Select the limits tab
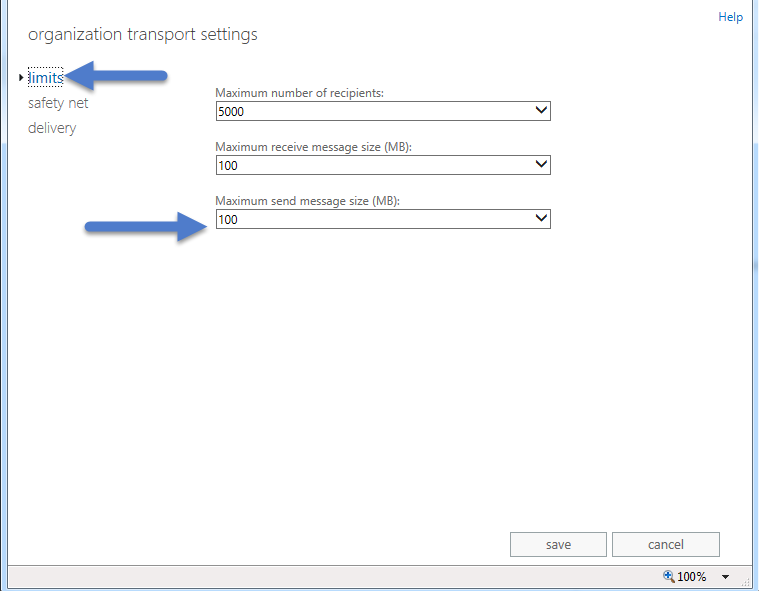The height and width of the screenshot is (591, 759). tap(46, 77)
